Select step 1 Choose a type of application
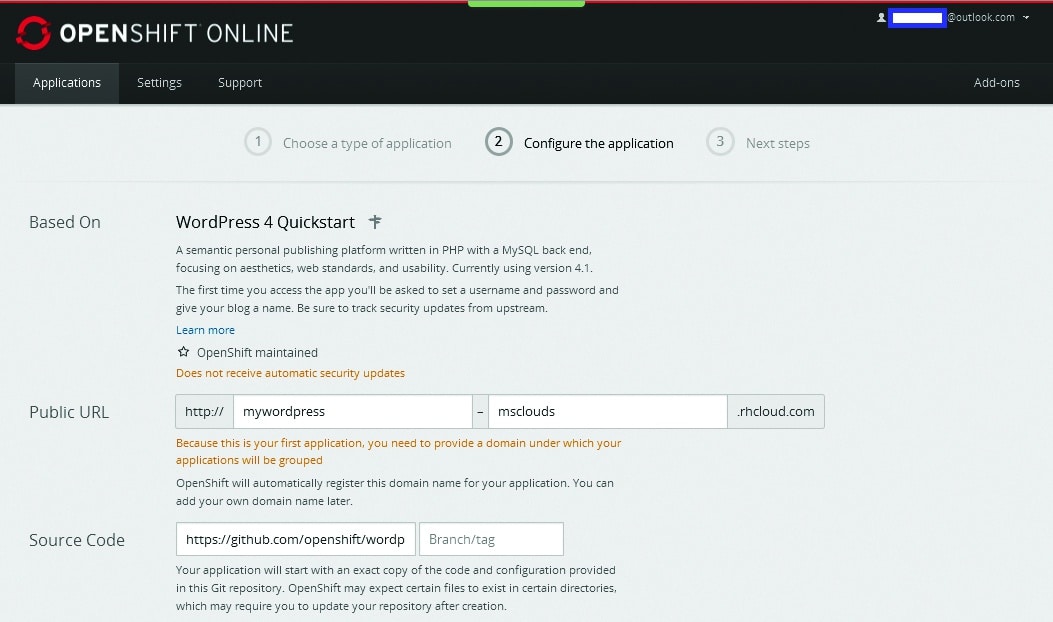This screenshot has width=1053, height=622. click(348, 142)
